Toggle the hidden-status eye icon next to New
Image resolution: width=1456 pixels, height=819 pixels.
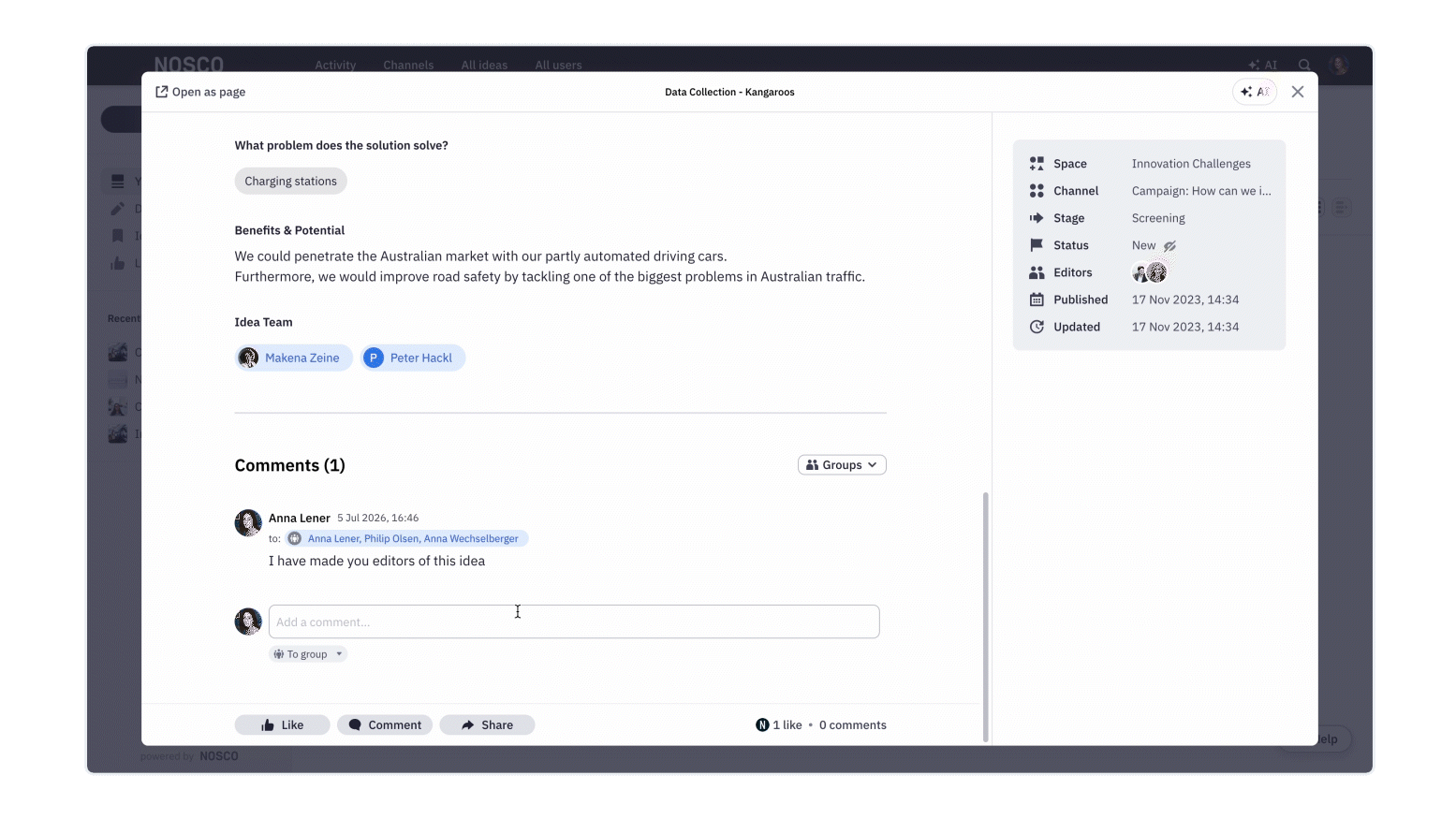pyautogui.click(x=1169, y=246)
